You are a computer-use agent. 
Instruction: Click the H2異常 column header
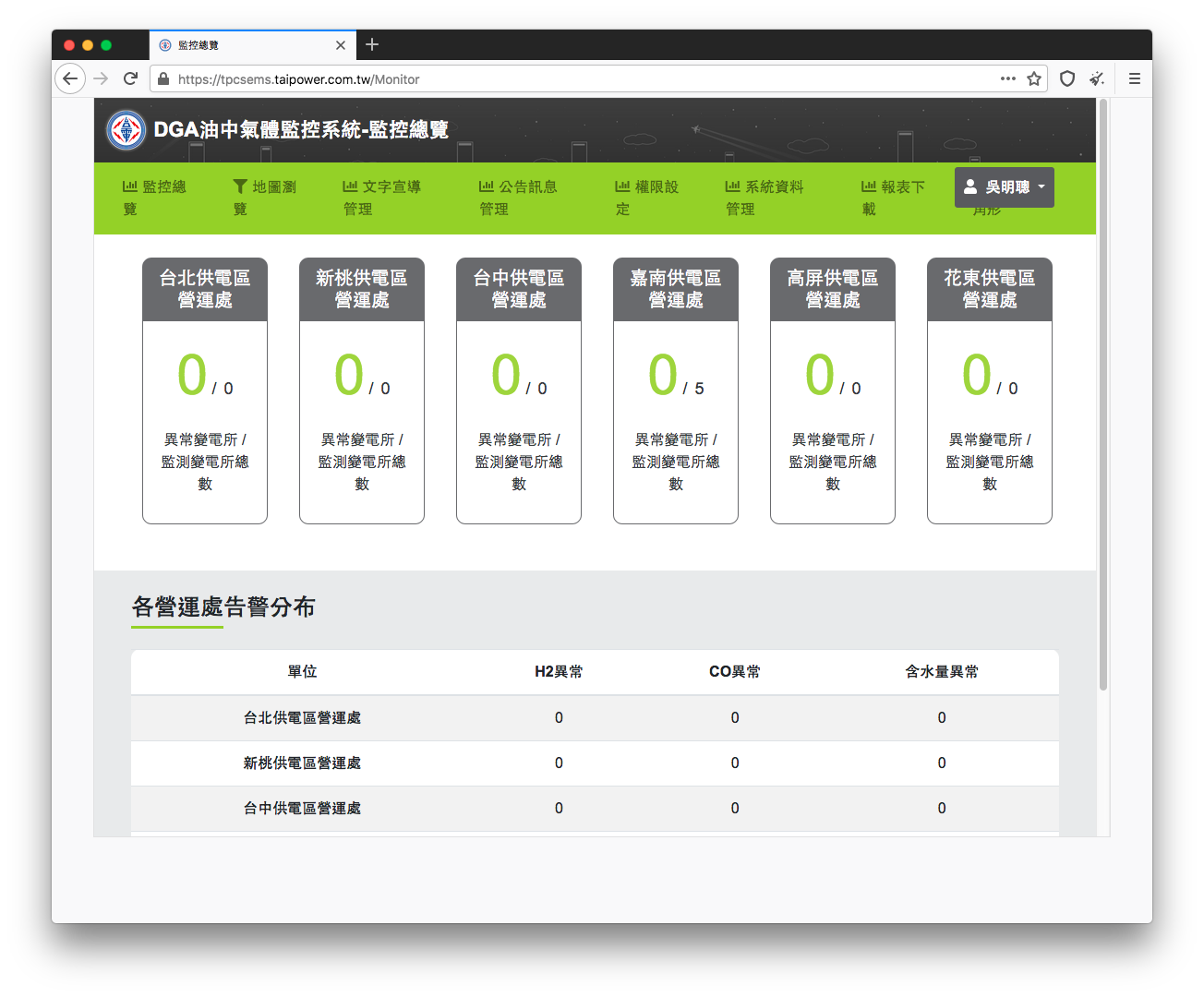pyautogui.click(x=559, y=672)
